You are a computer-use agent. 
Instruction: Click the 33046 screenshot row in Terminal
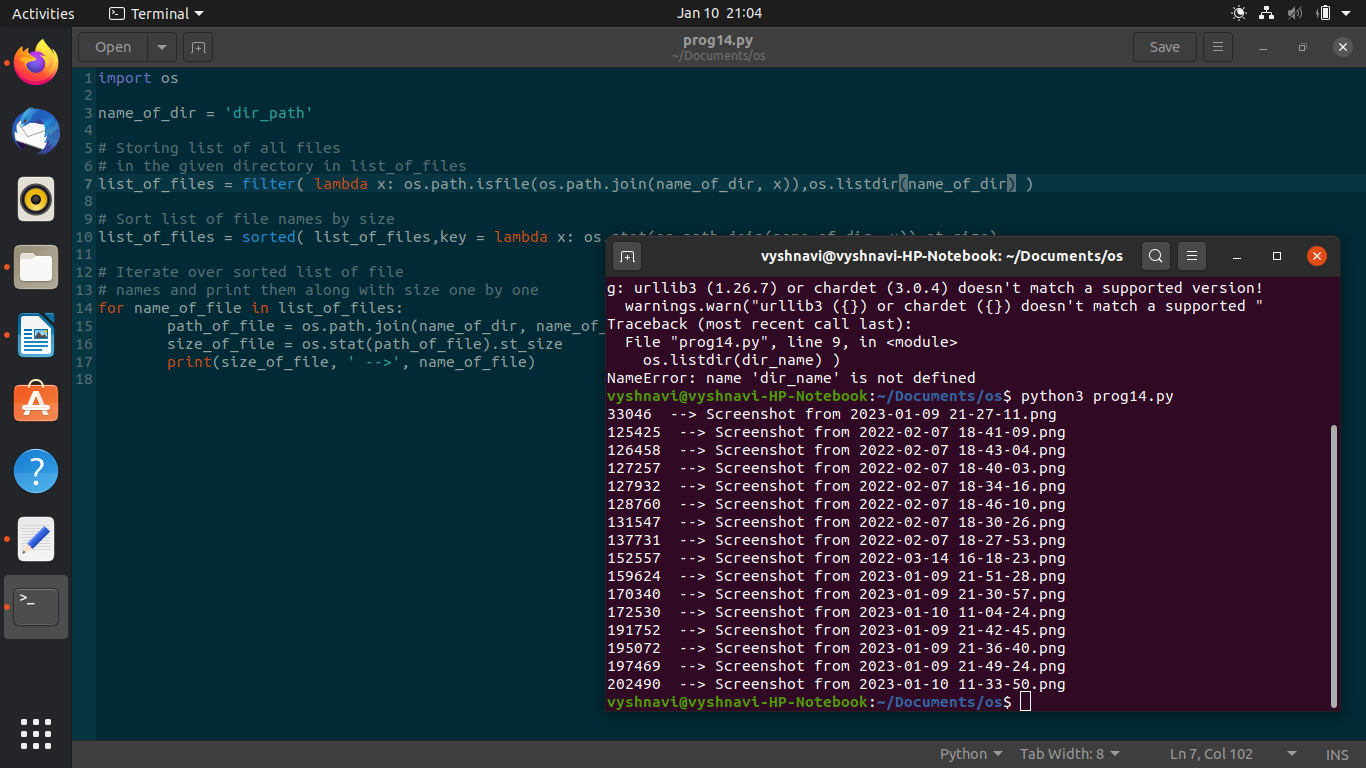tap(832, 414)
